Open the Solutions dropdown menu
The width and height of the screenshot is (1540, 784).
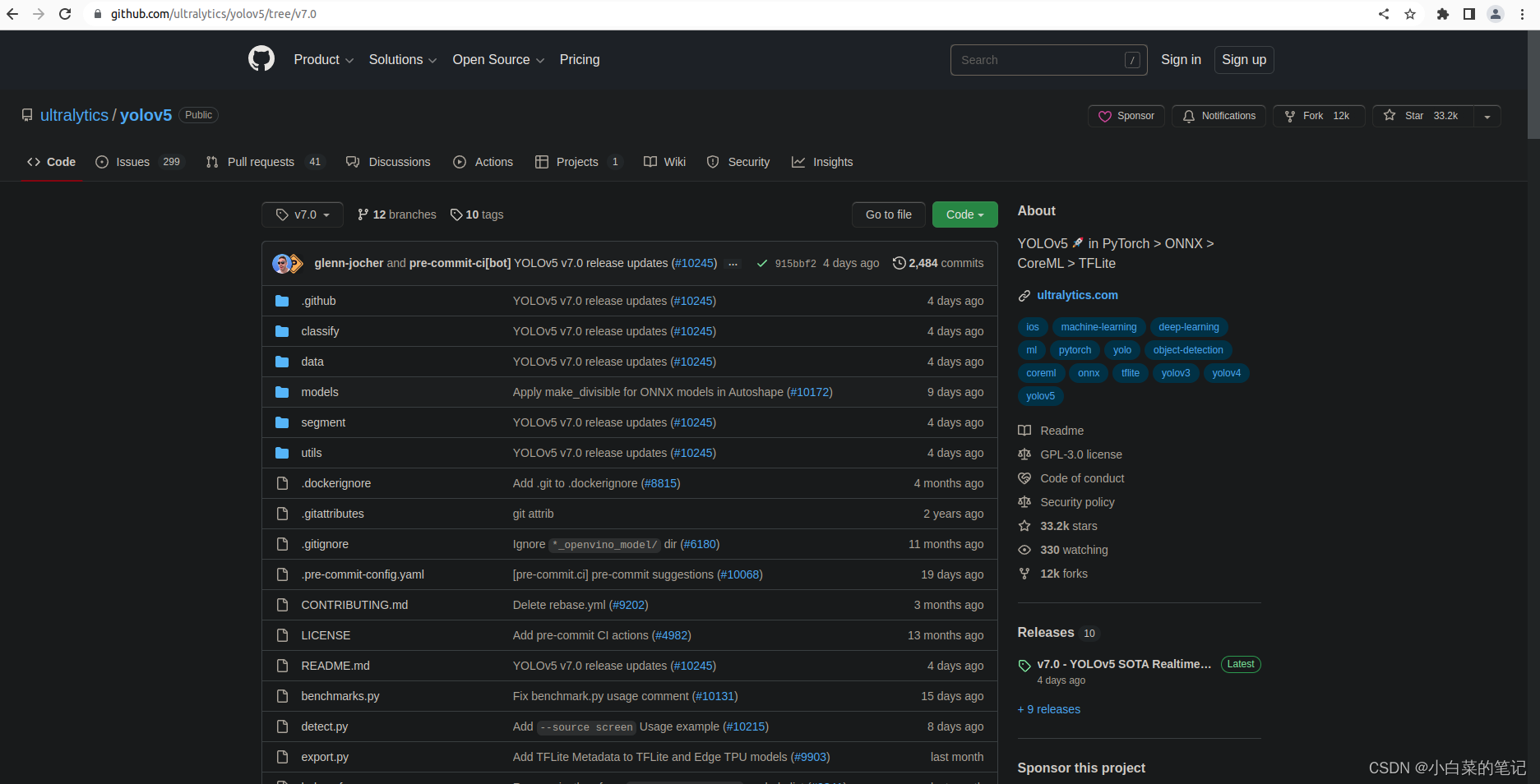point(402,60)
